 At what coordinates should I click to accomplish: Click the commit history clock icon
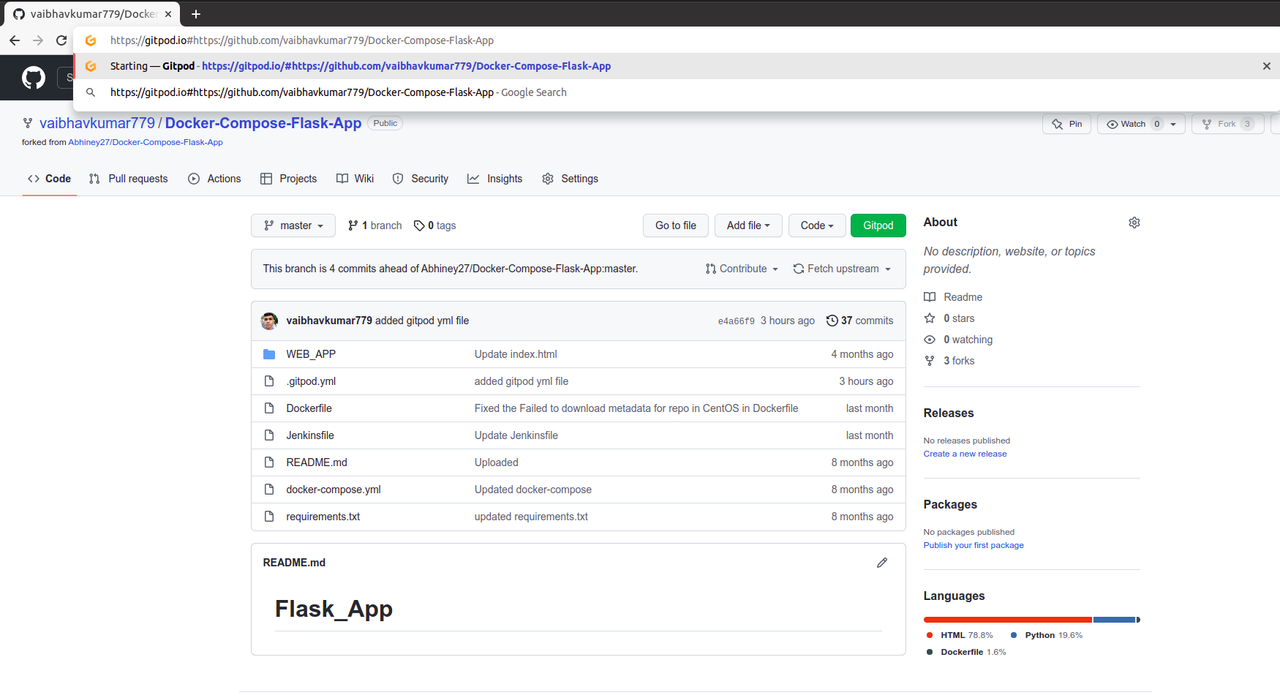pyautogui.click(x=832, y=321)
